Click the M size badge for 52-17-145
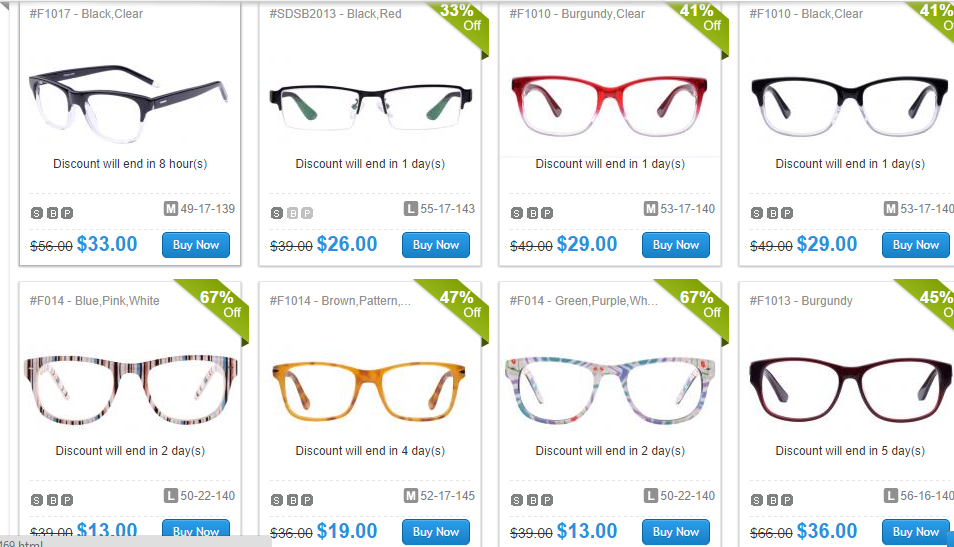 click(411, 495)
